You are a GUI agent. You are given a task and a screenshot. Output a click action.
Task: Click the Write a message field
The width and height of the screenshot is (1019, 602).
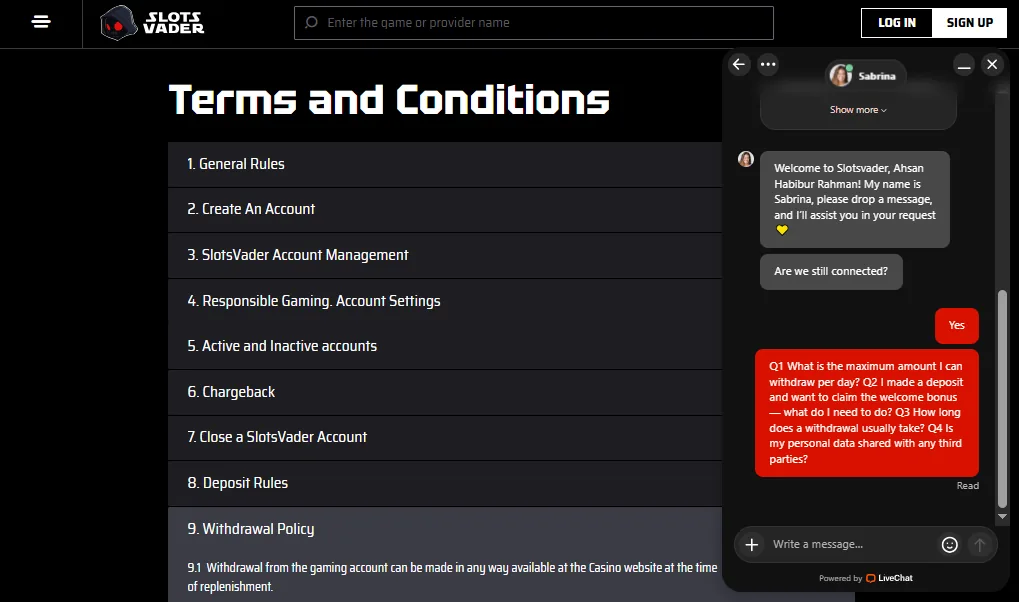coord(851,545)
